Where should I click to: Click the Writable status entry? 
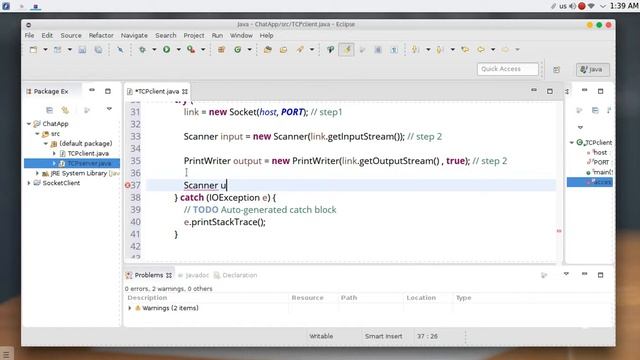tap(321, 336)
